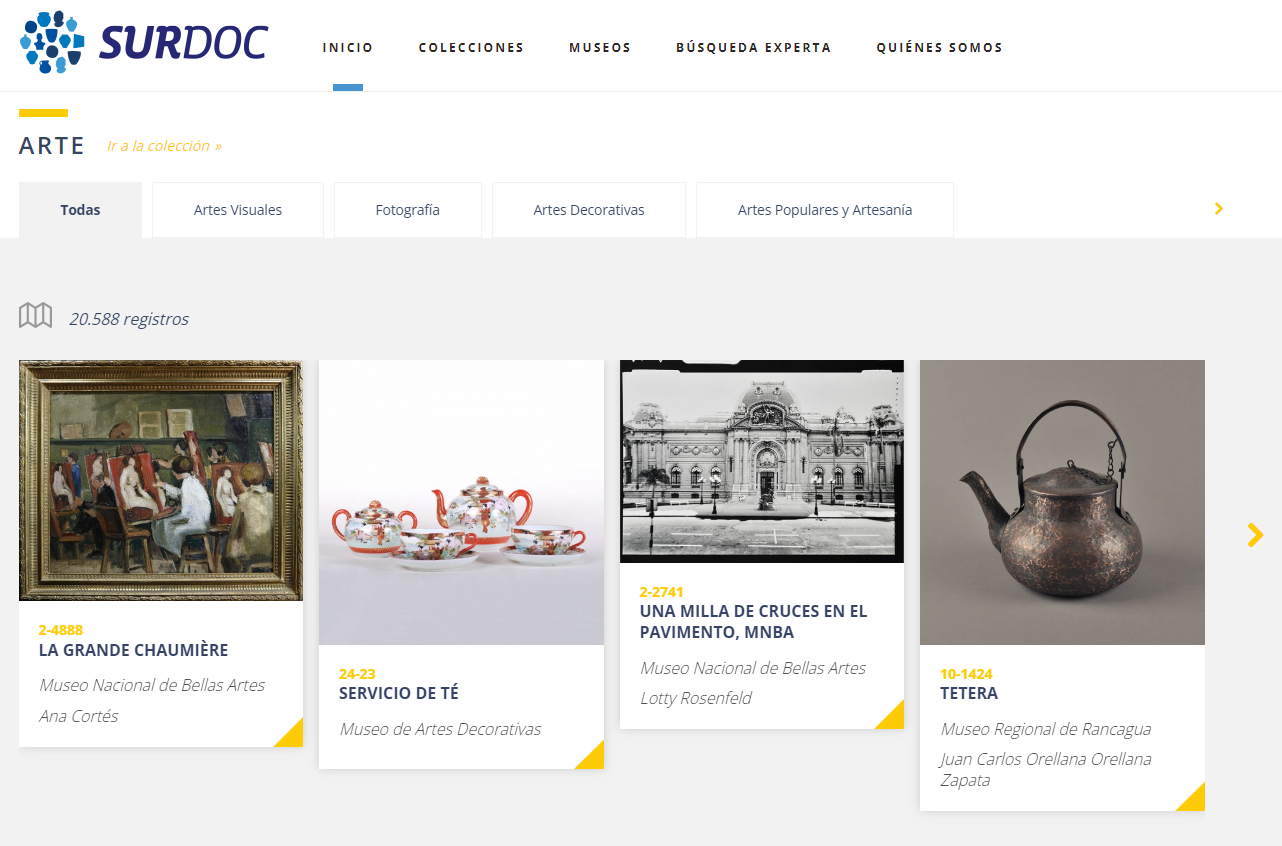Click the map icon beside registros count
The image size is (1282, 846).
[x=36, y=316]
